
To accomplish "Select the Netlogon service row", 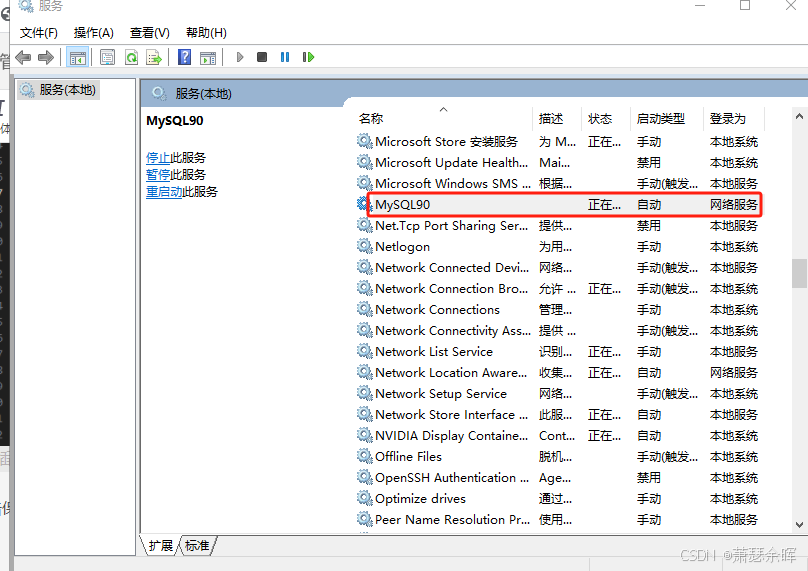I will (402, 247).
